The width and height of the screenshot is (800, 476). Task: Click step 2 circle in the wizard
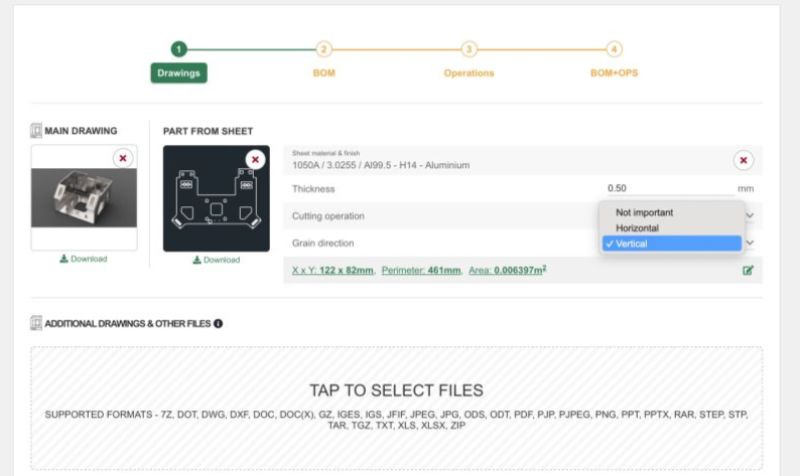coord(323,49)
